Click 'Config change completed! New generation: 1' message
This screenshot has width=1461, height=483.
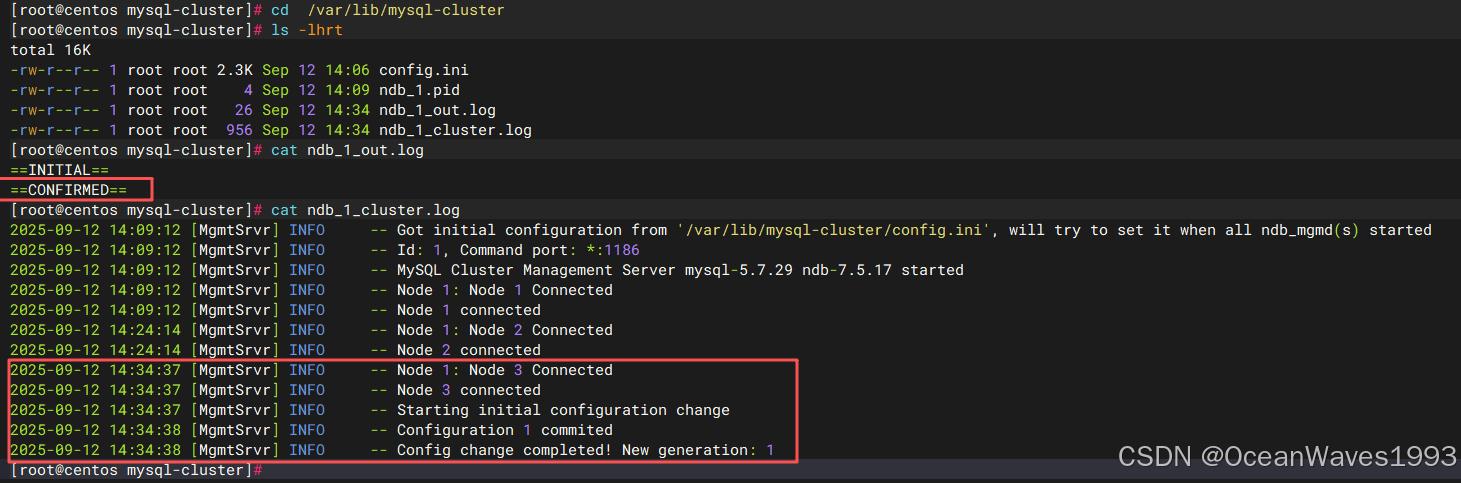[x=586, y=450]
